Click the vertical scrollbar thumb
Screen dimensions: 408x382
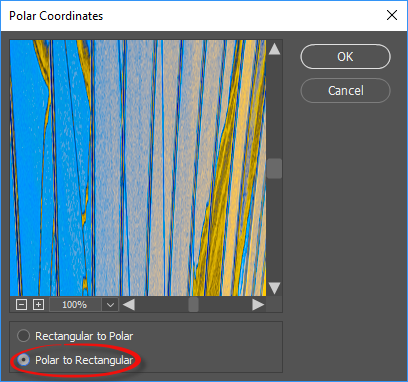[x=274, y=168]
